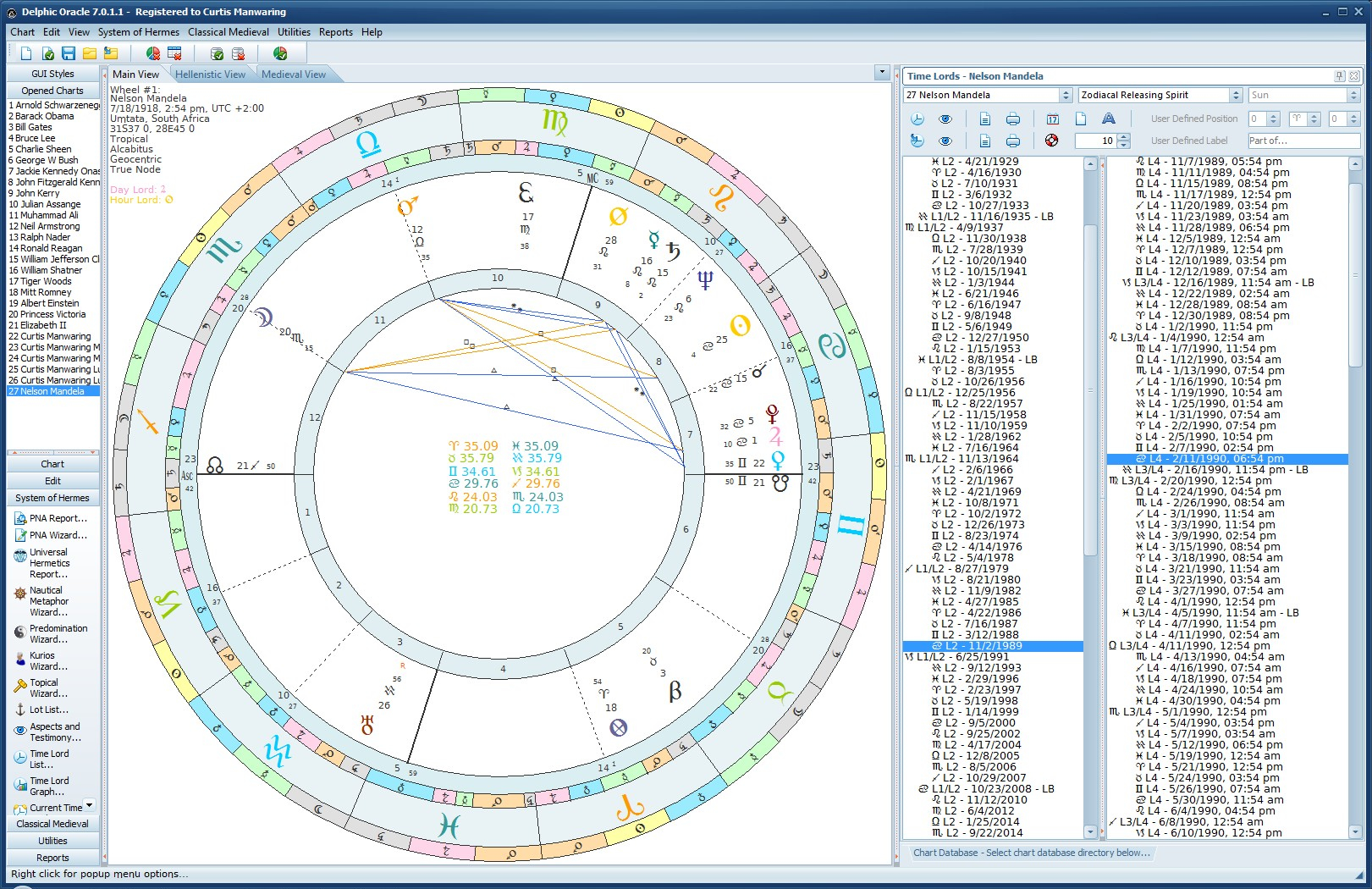Open Aspects and Testimony
Image resolution: width=1372 pixels, height=889 pixels.
[x=49, y=732]
